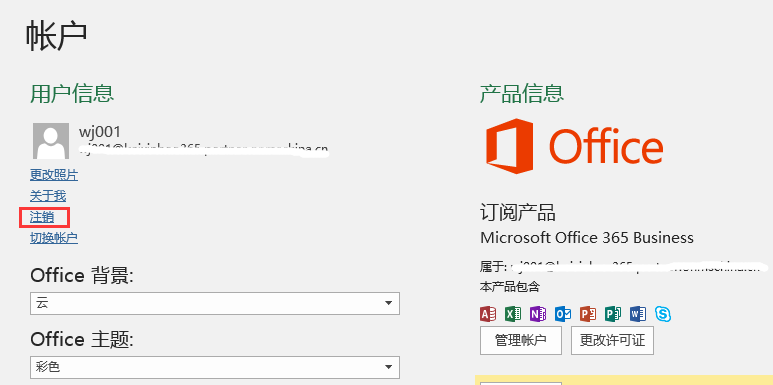Click the wj001 user avatar picture
The image size is (773, 385).
[51, 141]
